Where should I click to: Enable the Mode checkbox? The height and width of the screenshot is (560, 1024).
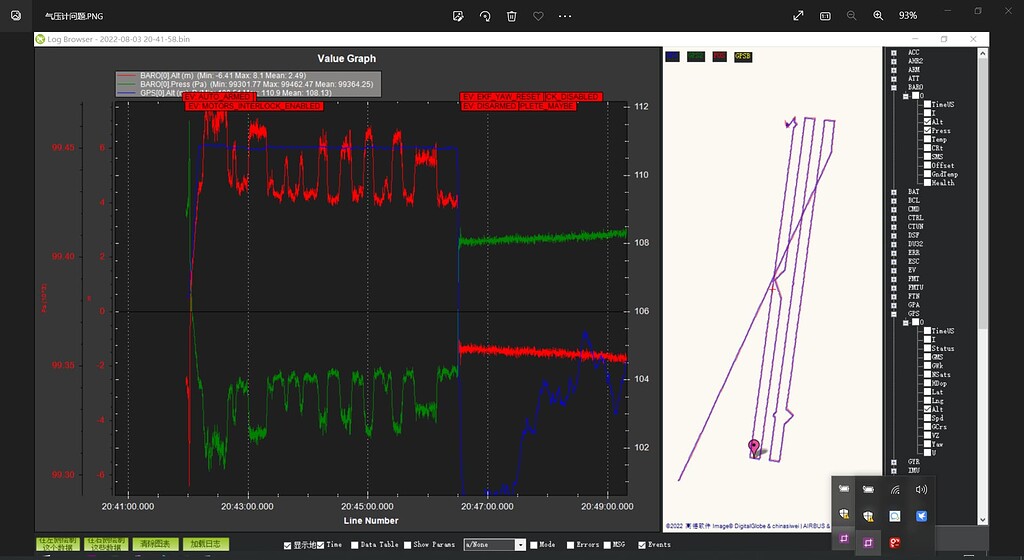[x=534, y=545]
